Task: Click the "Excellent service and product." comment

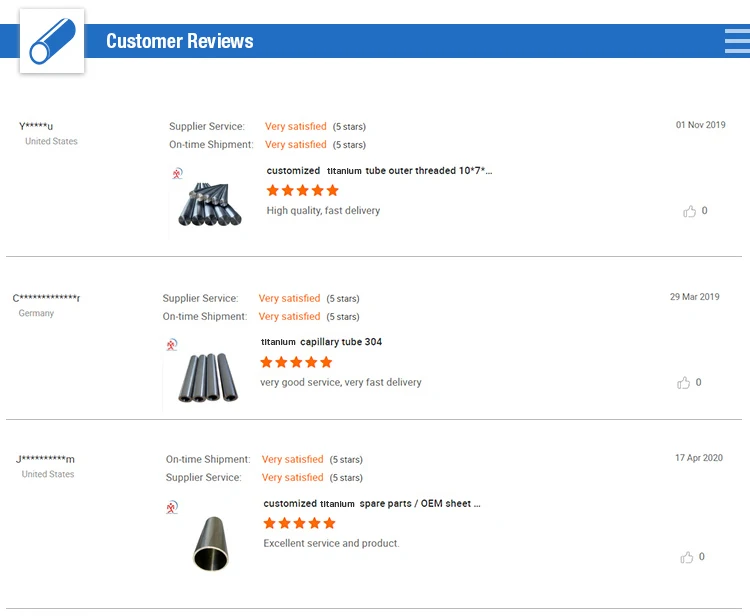Action: [x=331, y=544]
